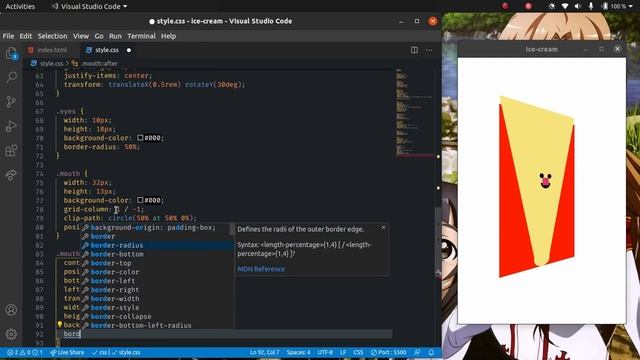Open the Extensions view
640x360 pixels.
[x=11, y=151]
